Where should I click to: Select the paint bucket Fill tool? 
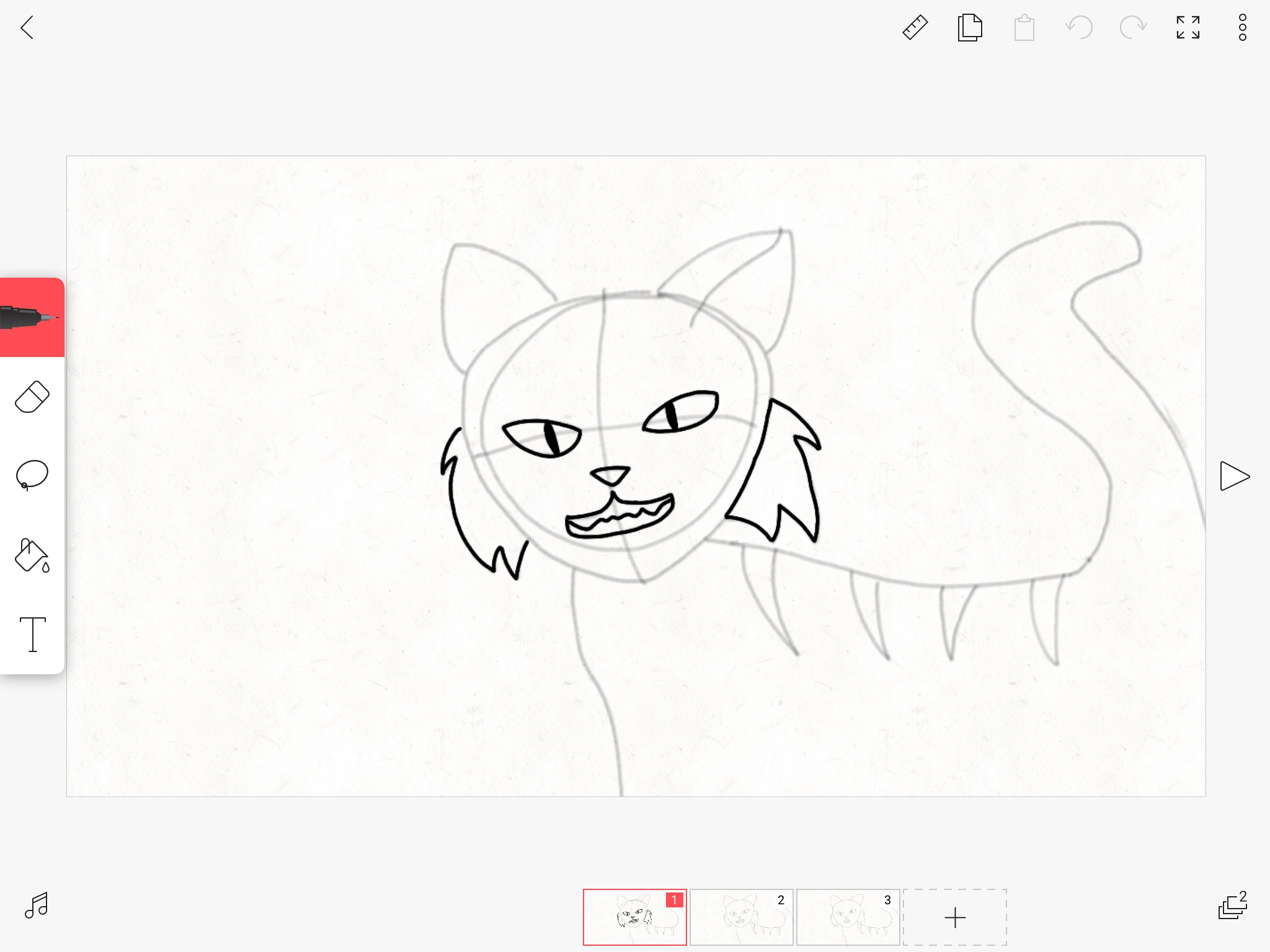click(x=32, y=555)
